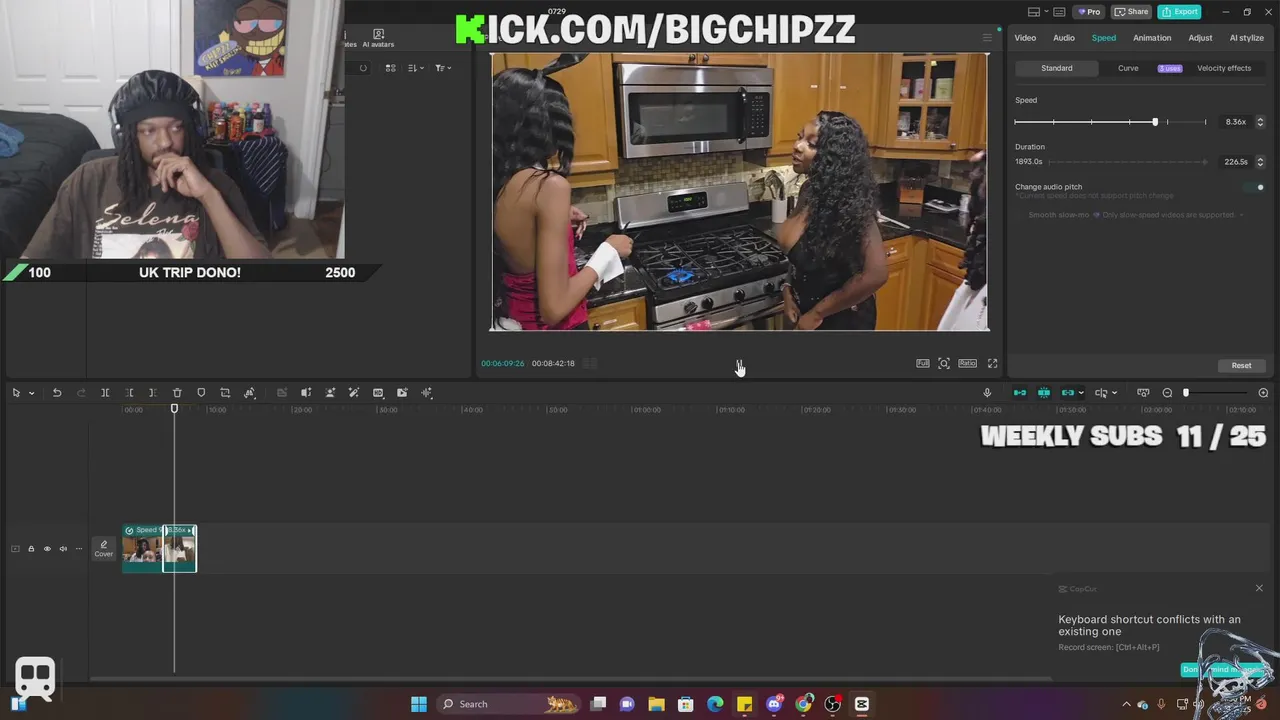Open the text-to-speech style tool icon
The height and width of the screenshot is (720, 1280).
tap(250, 393)
